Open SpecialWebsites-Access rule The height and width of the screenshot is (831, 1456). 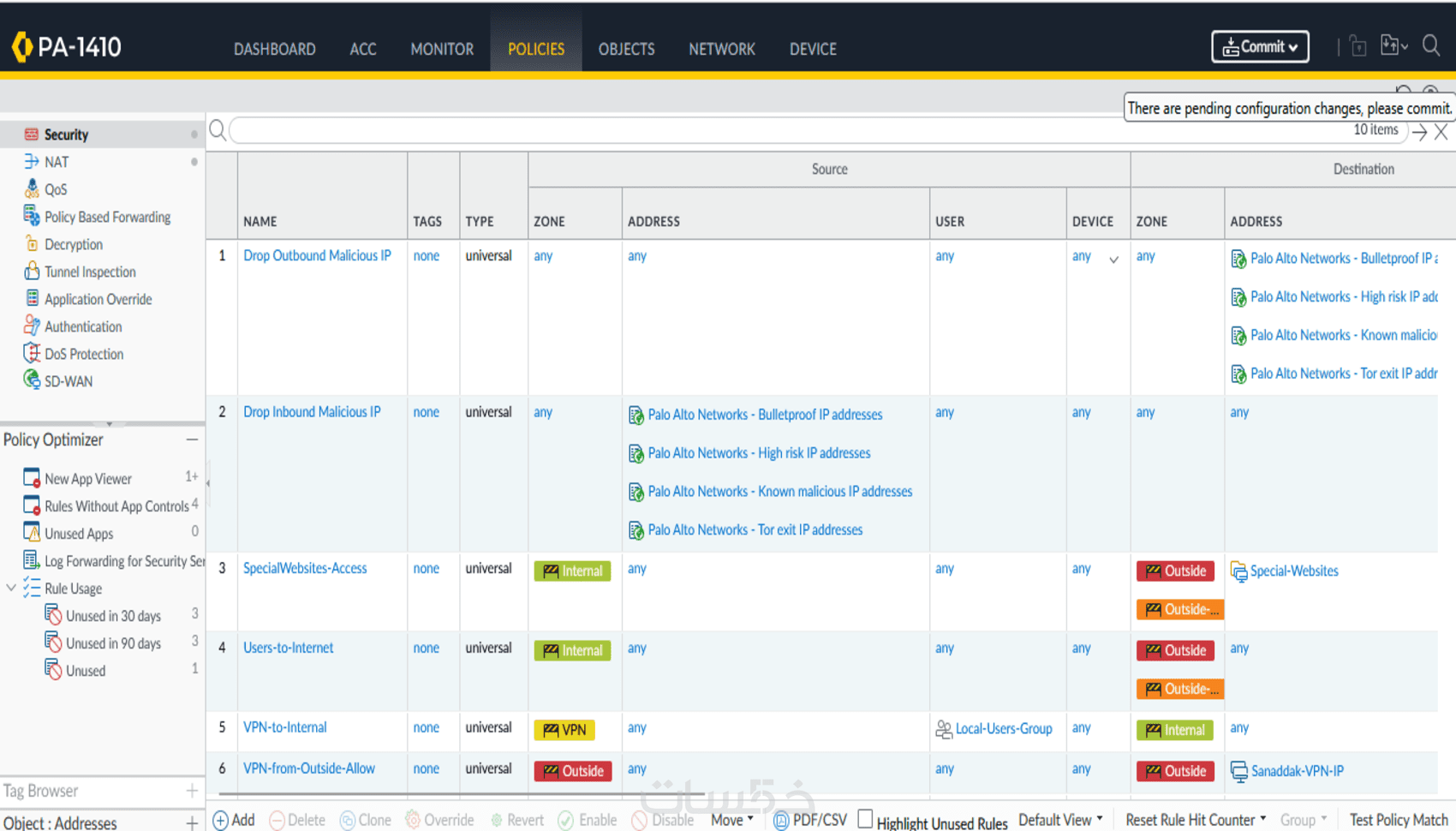(x=305, y=568)
